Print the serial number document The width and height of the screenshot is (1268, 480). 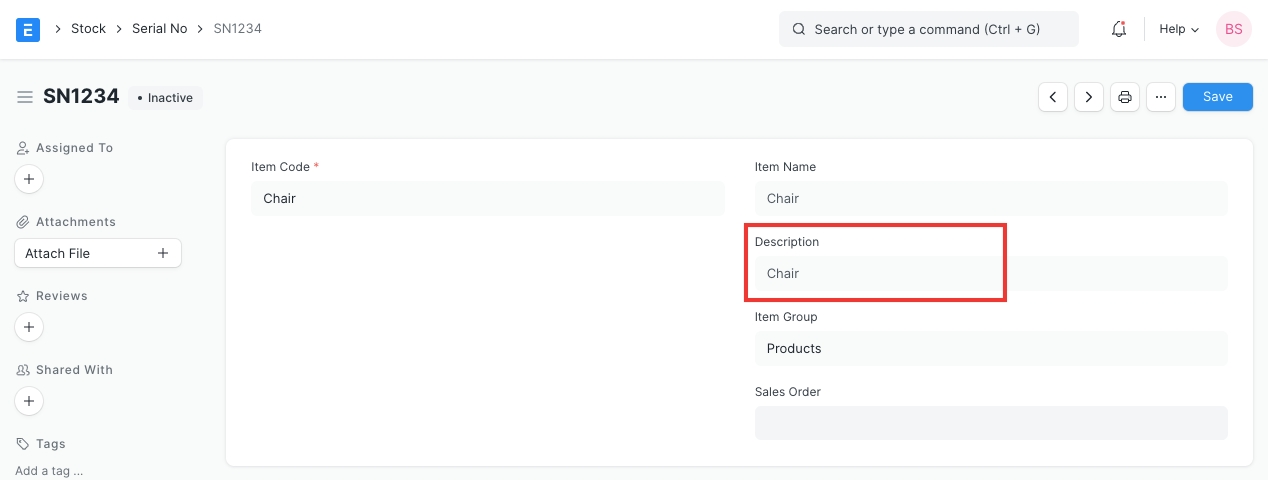[x=1125, y=97]
